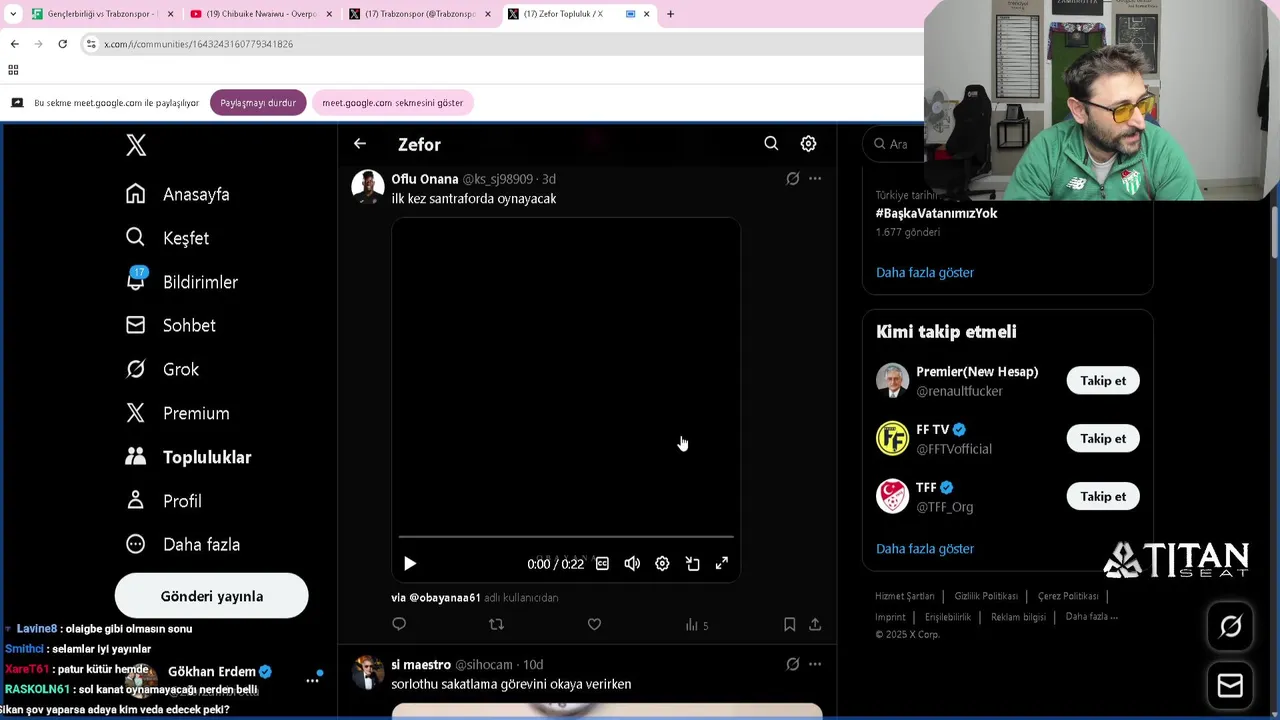Expand the footer Daha fazla menu
The width and height of the screenshot is (1280, 720).
[x=1092, y=617]
